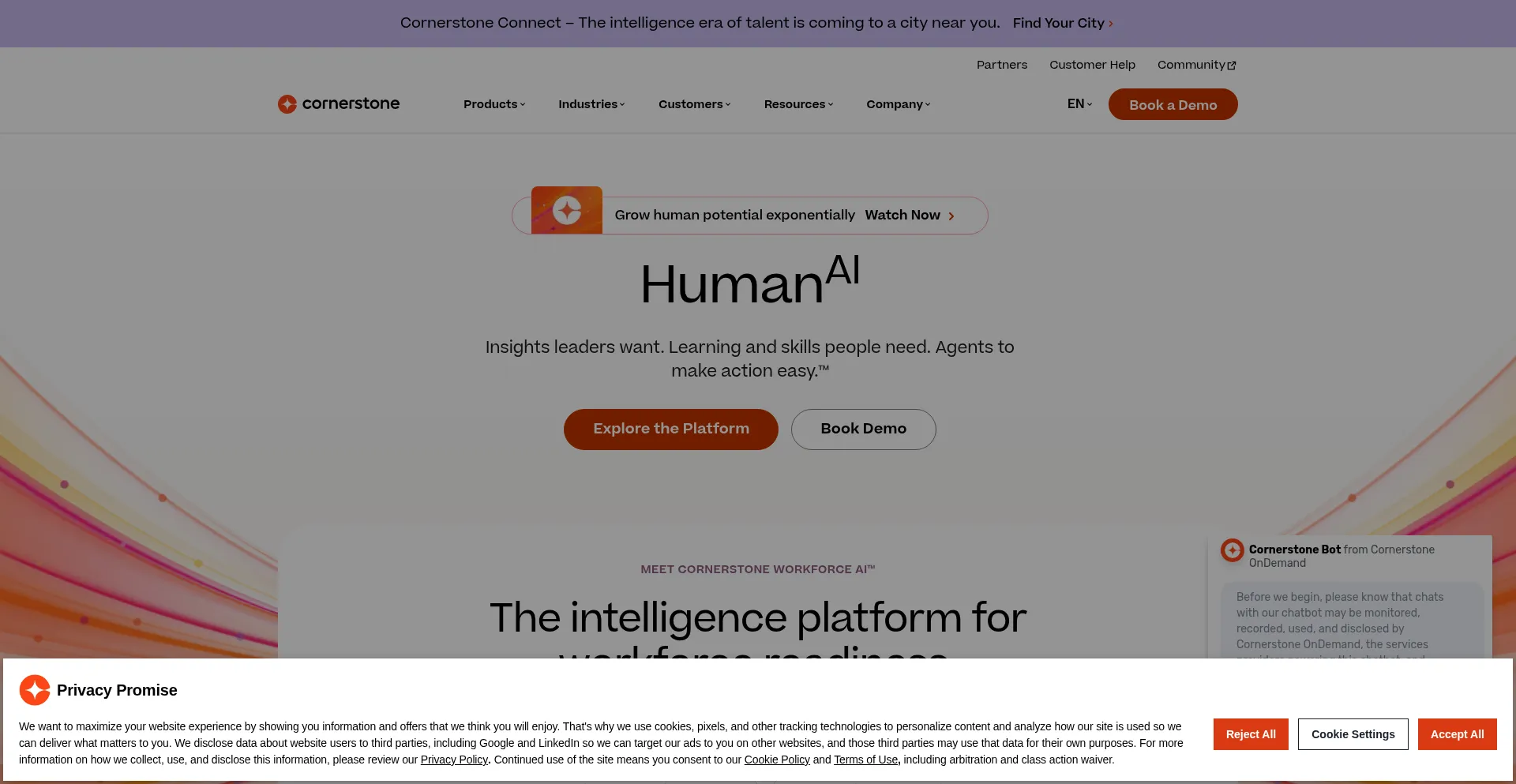
Task: Click the Book a Demo header button
Action: click(x=1173, y=104)
